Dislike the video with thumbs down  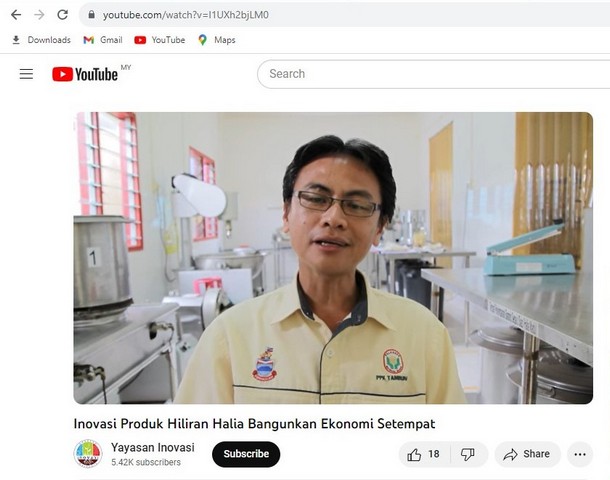point(467,454)
